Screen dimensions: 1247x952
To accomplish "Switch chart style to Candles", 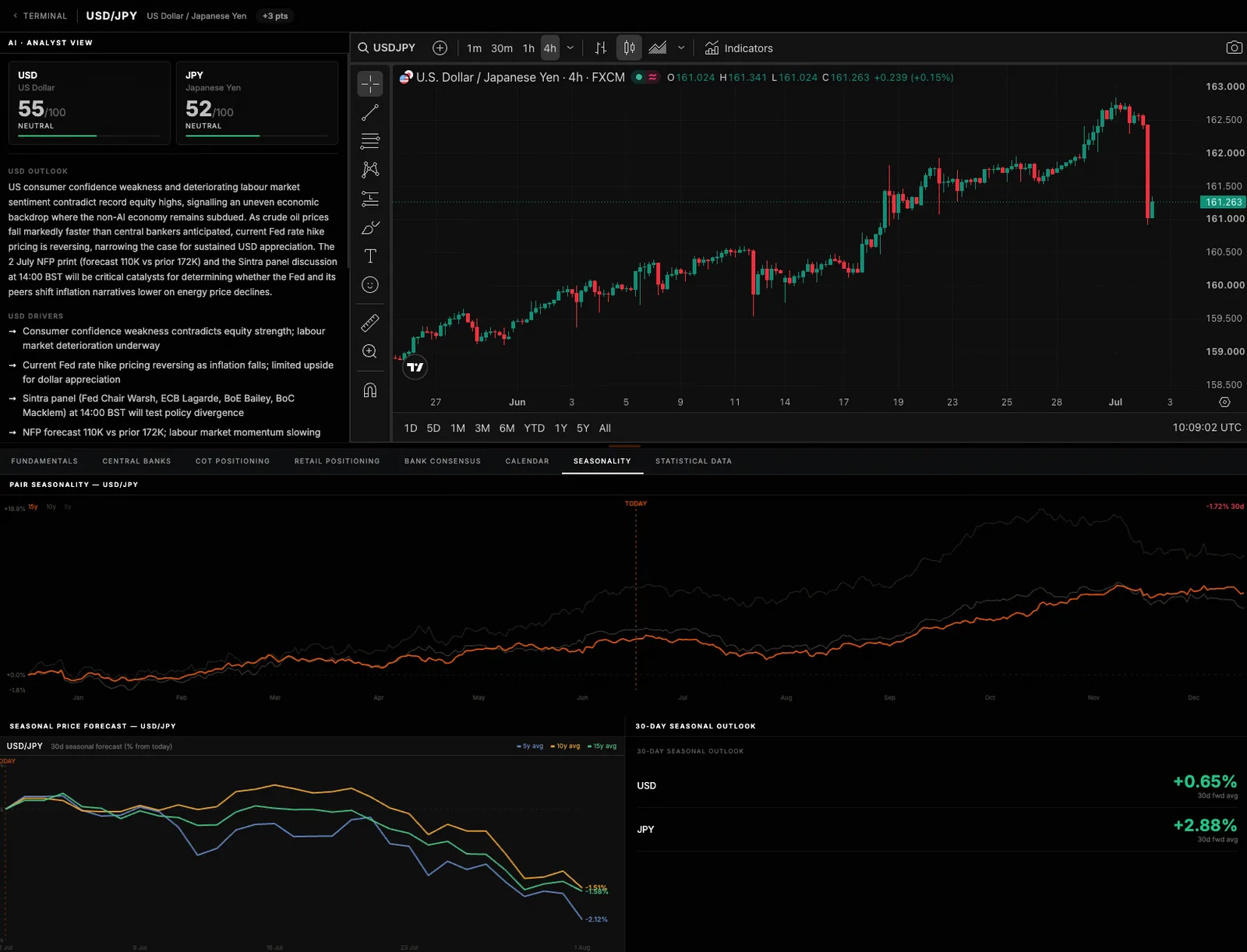I will 629,48.
